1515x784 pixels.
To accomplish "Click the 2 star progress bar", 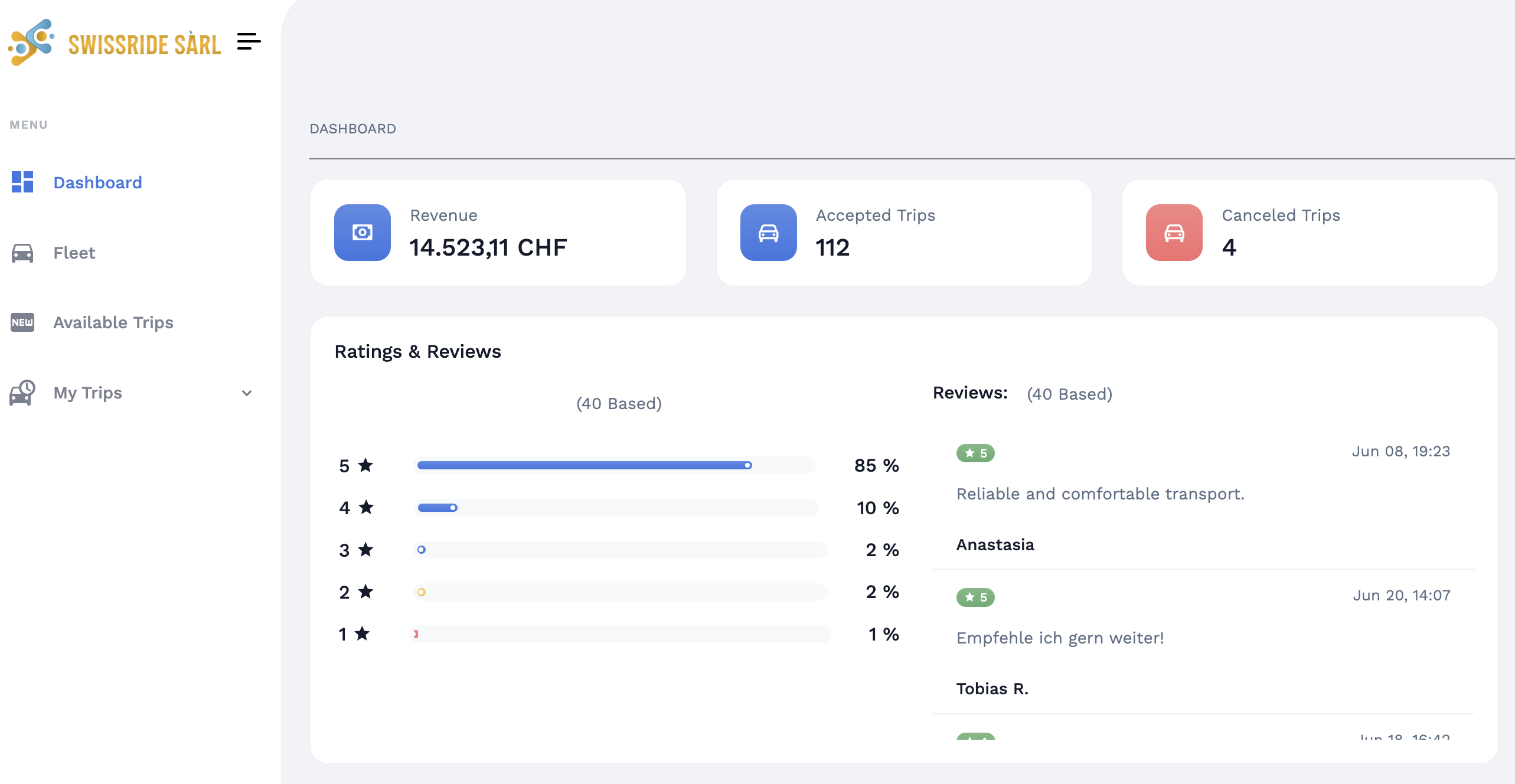I will tap(621, 592).
